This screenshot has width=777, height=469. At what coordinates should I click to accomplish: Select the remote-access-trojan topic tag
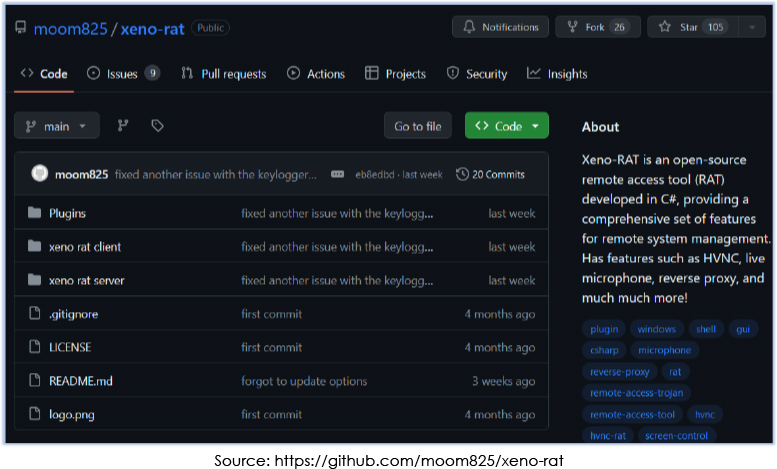[636, 393]
